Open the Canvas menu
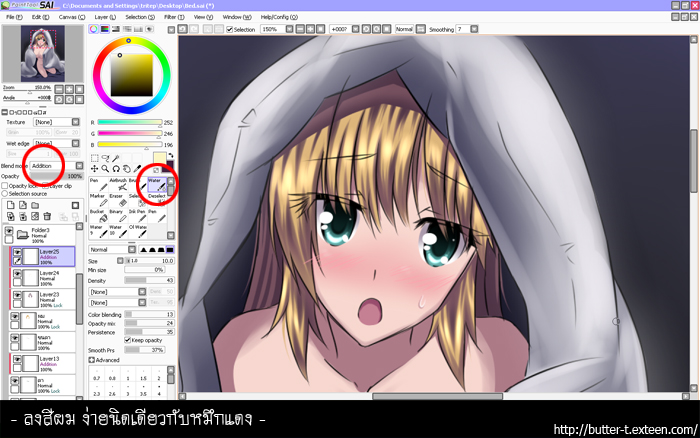 pyautogui.click(x=71, y=17)
